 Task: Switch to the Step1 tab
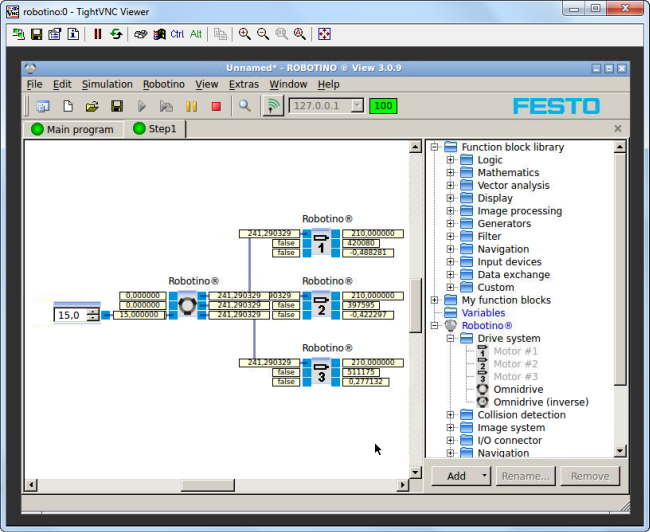(x=156, y=129)
